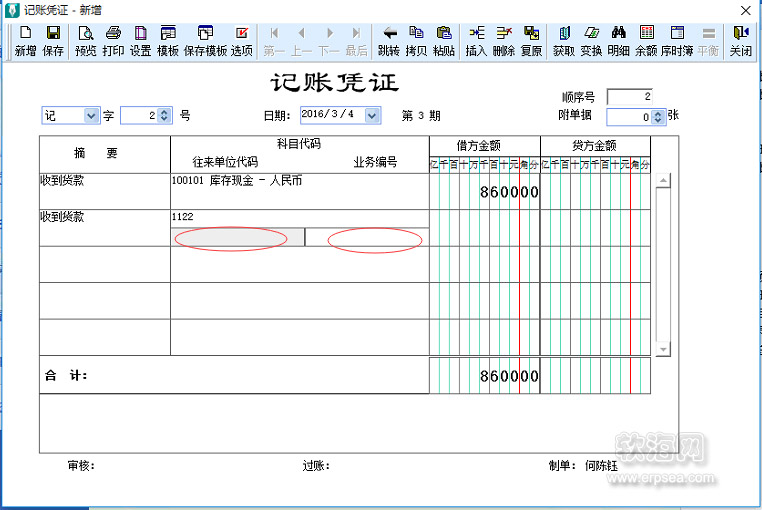Expand the 记 voucher word dropdown

pos(91,116)
